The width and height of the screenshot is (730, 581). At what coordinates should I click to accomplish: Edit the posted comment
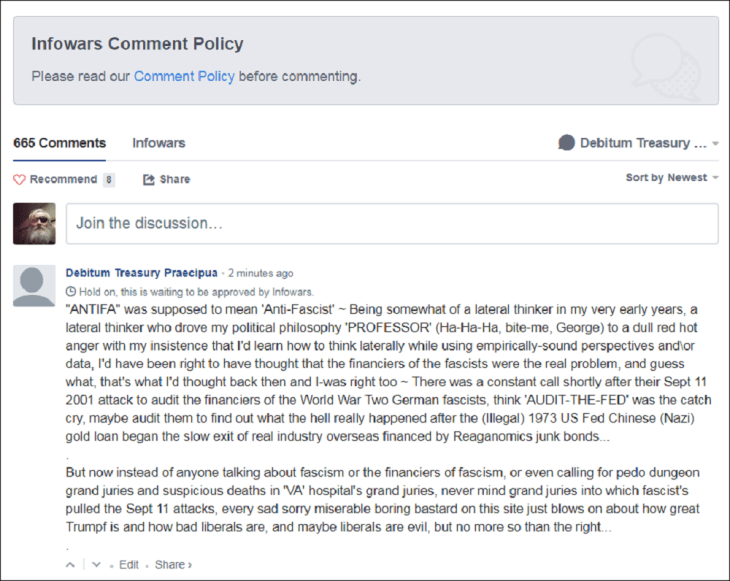click(129, 565)
